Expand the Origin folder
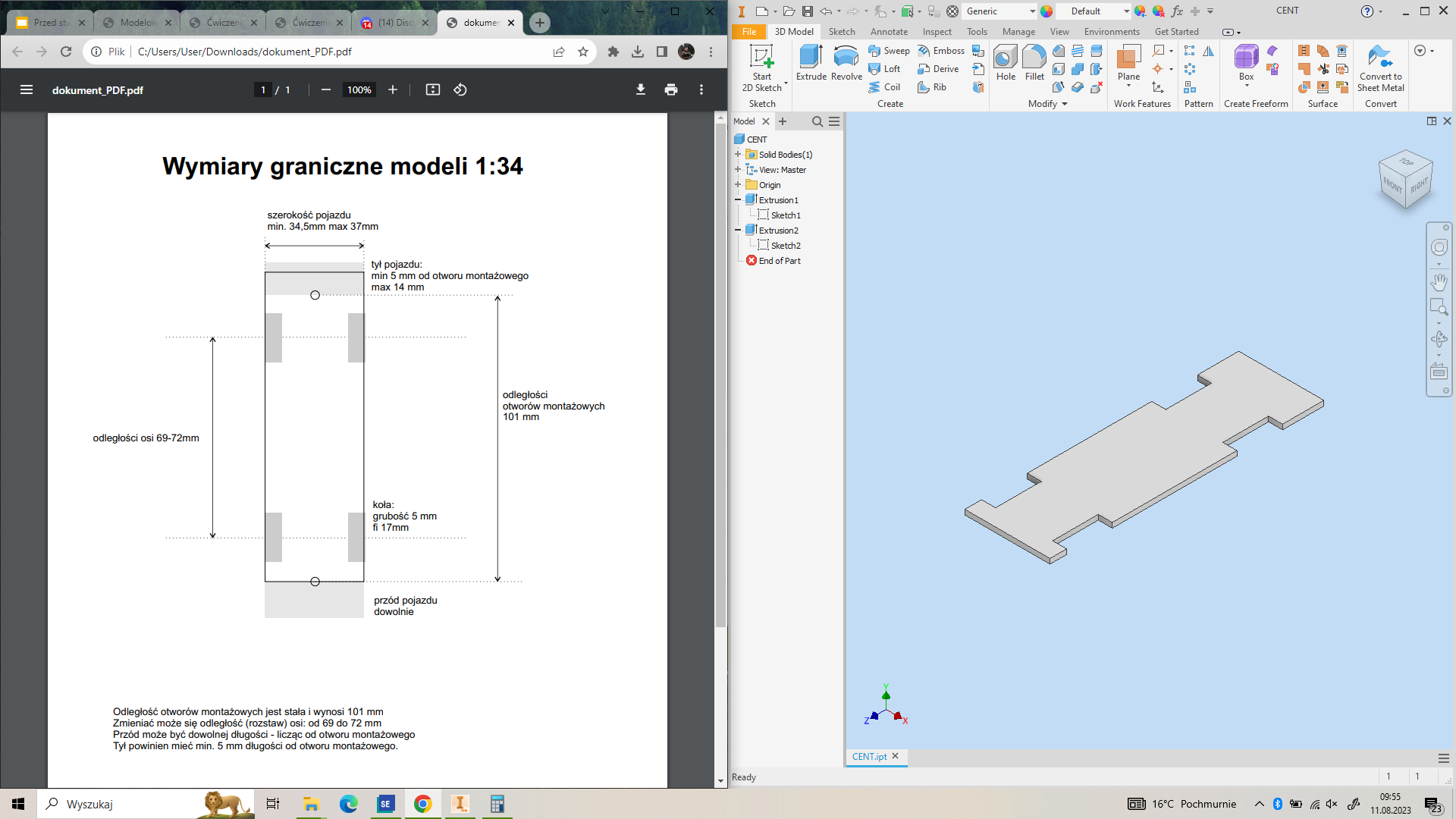1456x819 pixels. click(738, 185)
